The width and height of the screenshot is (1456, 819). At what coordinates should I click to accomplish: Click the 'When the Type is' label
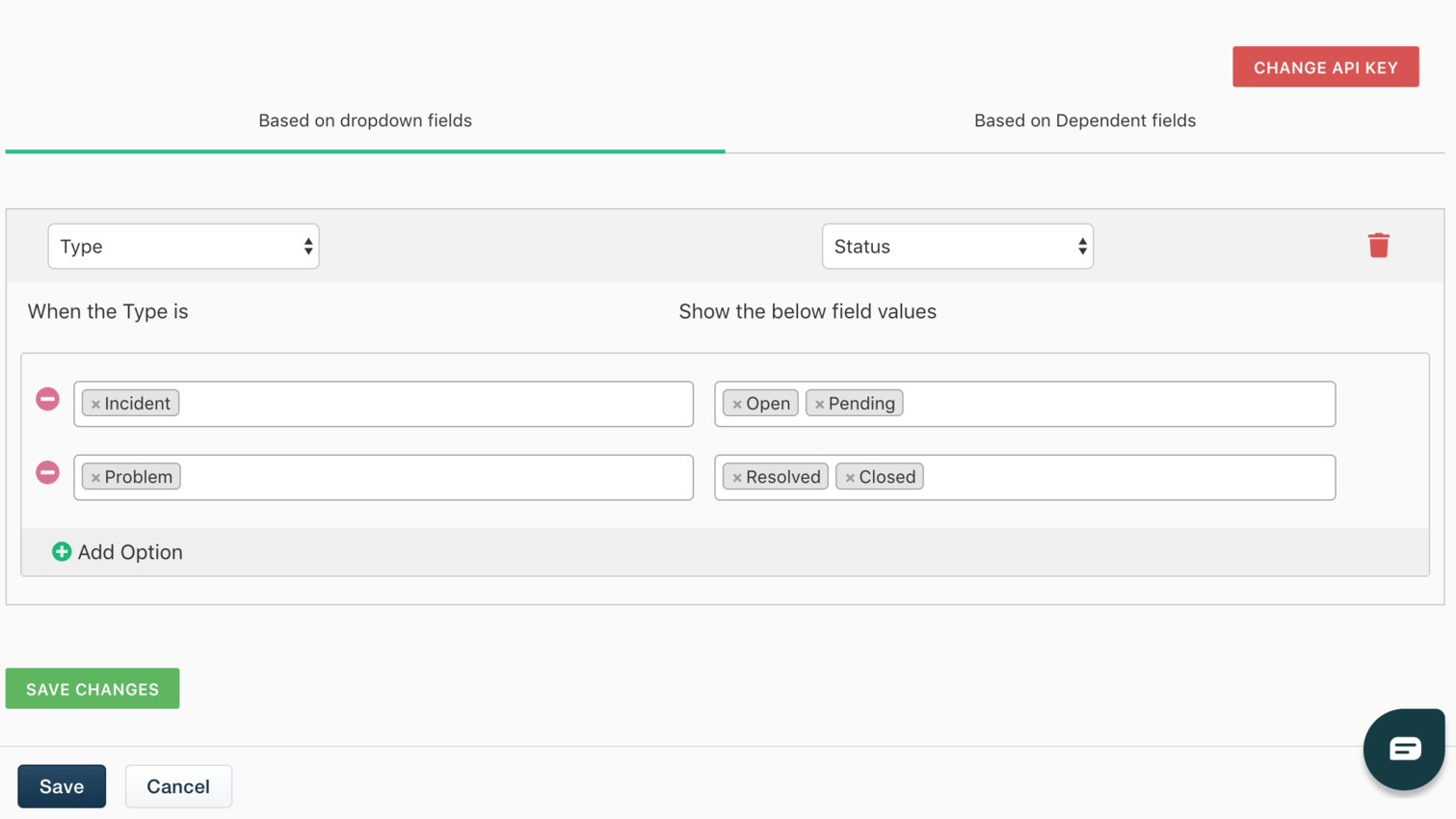[x=108, y=311]
